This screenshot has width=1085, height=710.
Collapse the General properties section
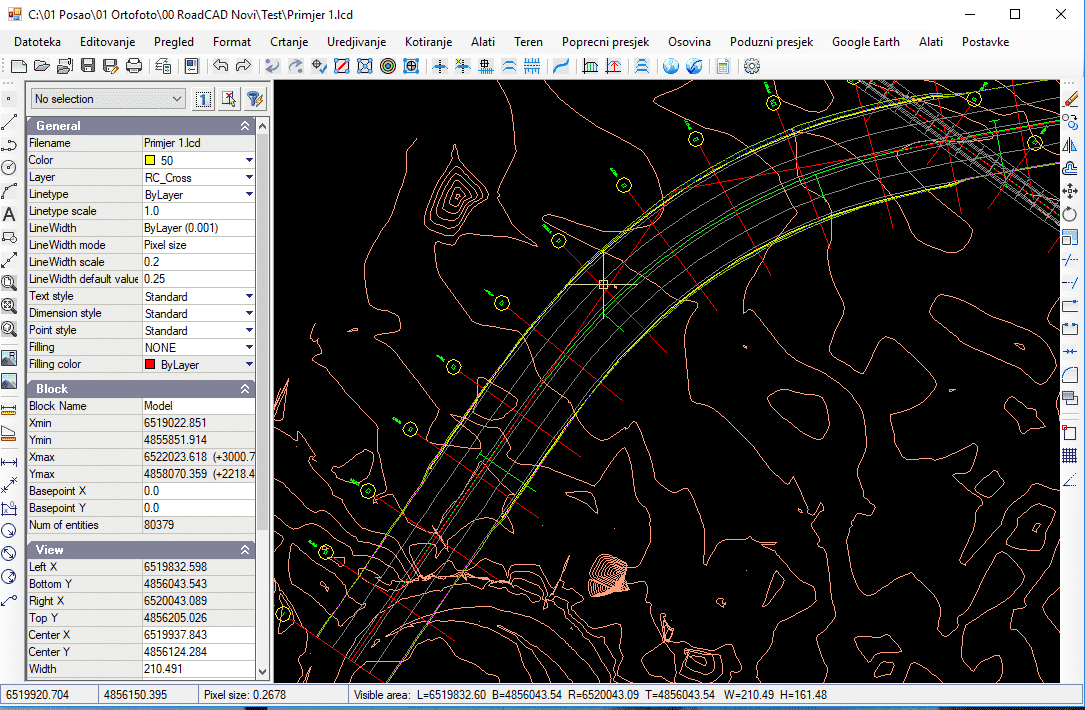pyautogui.click(x=245, y=126)
